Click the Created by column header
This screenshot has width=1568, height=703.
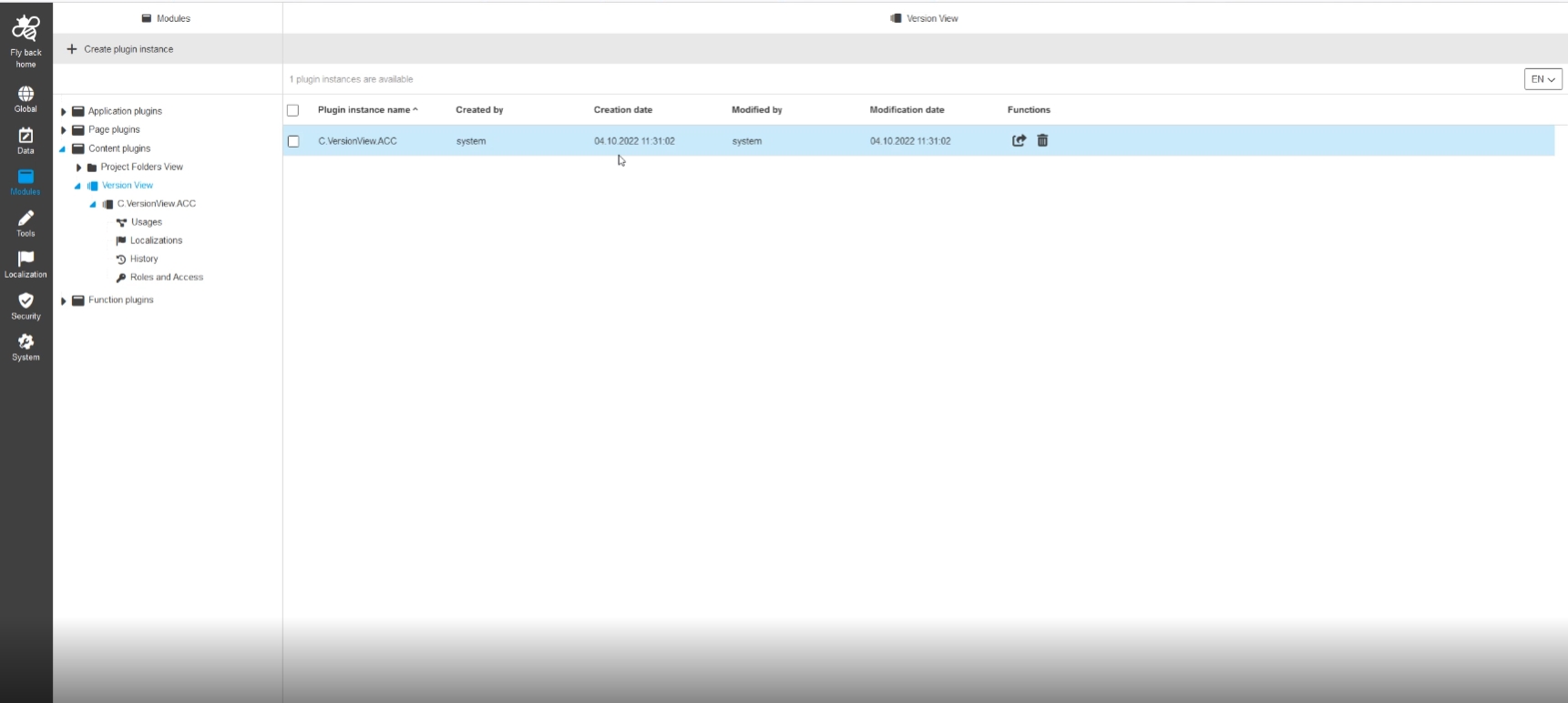tap(479, 110)
